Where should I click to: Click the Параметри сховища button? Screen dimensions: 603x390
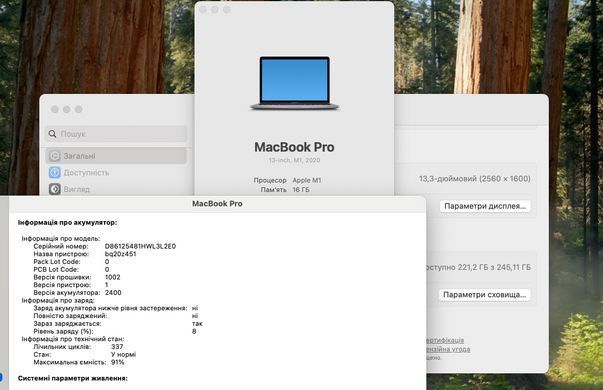click(x=485, y=295)
